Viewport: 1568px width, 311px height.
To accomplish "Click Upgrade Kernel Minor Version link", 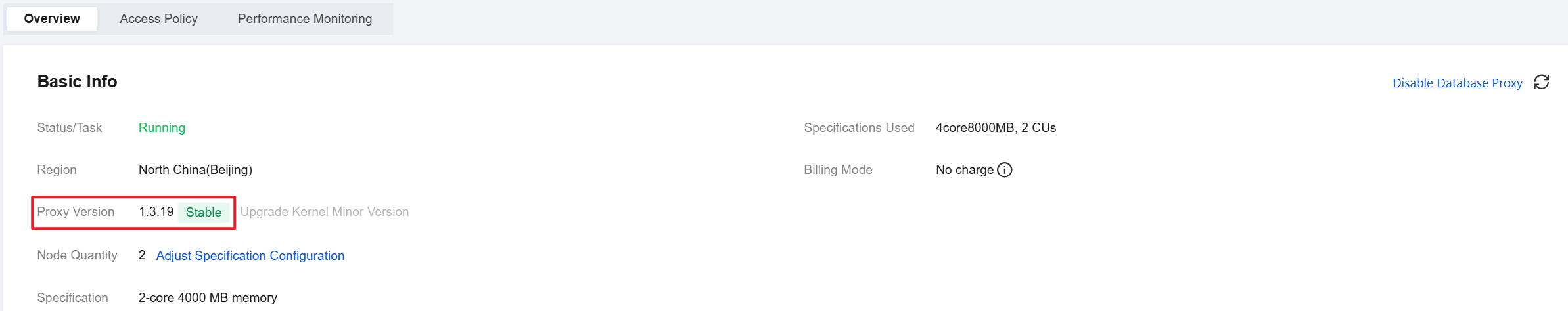I will pyautogui.click(x=324, y=212).
